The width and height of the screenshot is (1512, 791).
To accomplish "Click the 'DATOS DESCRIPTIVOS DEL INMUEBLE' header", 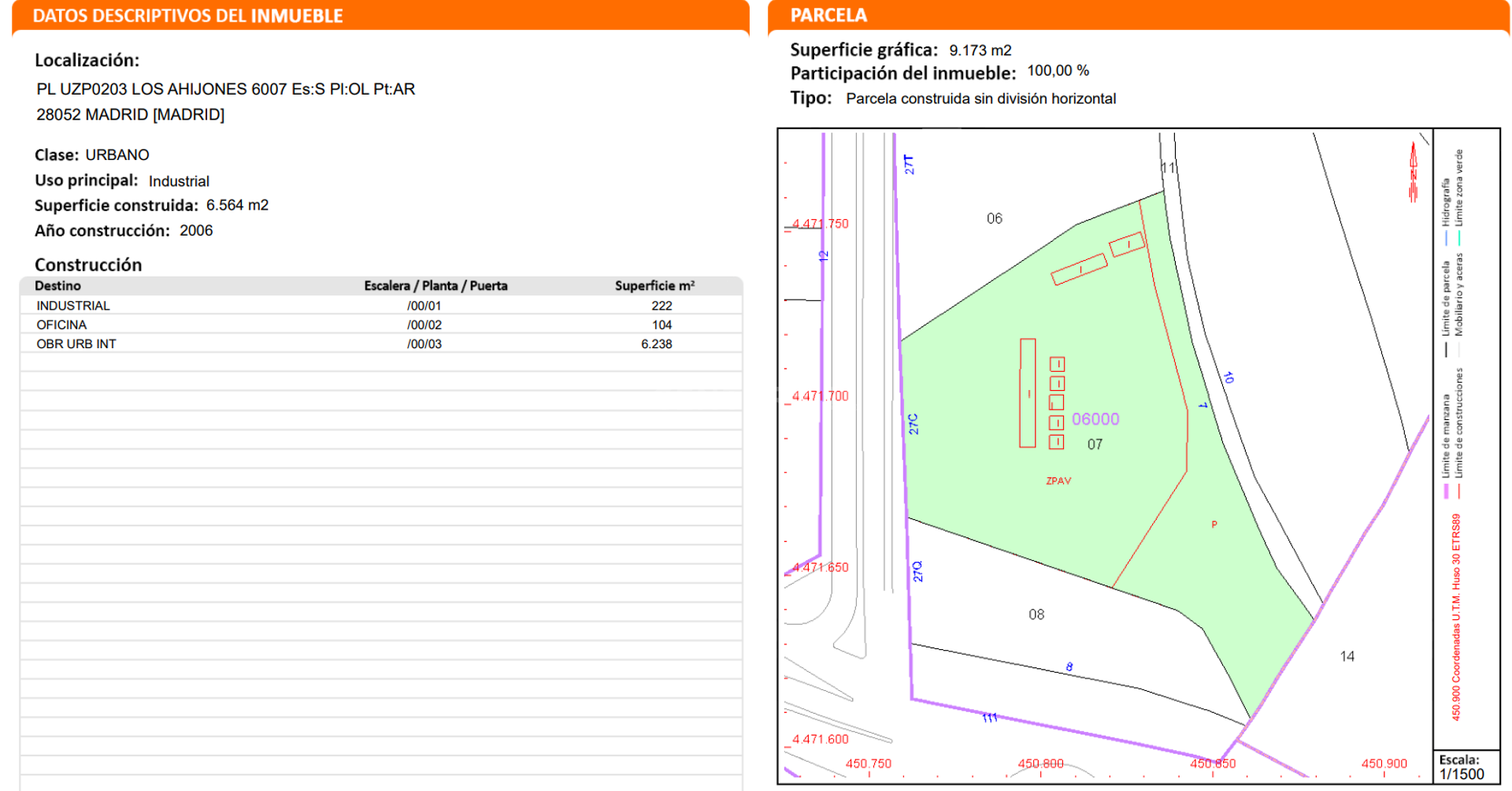I will click(x=187, y=16).
